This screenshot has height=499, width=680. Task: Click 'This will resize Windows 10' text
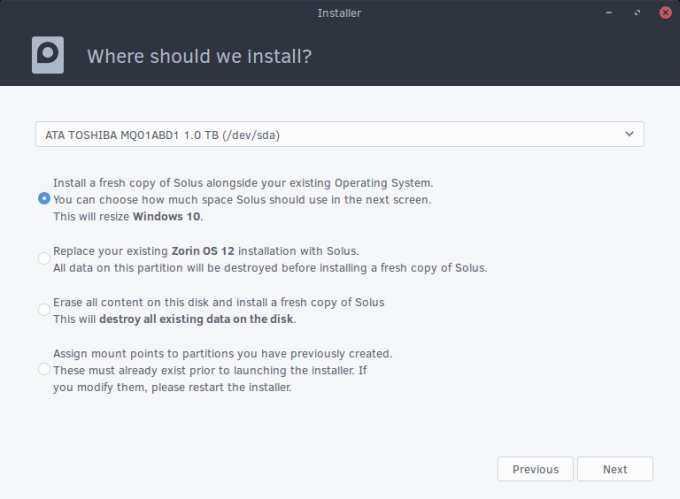click(x=128, y=216)
